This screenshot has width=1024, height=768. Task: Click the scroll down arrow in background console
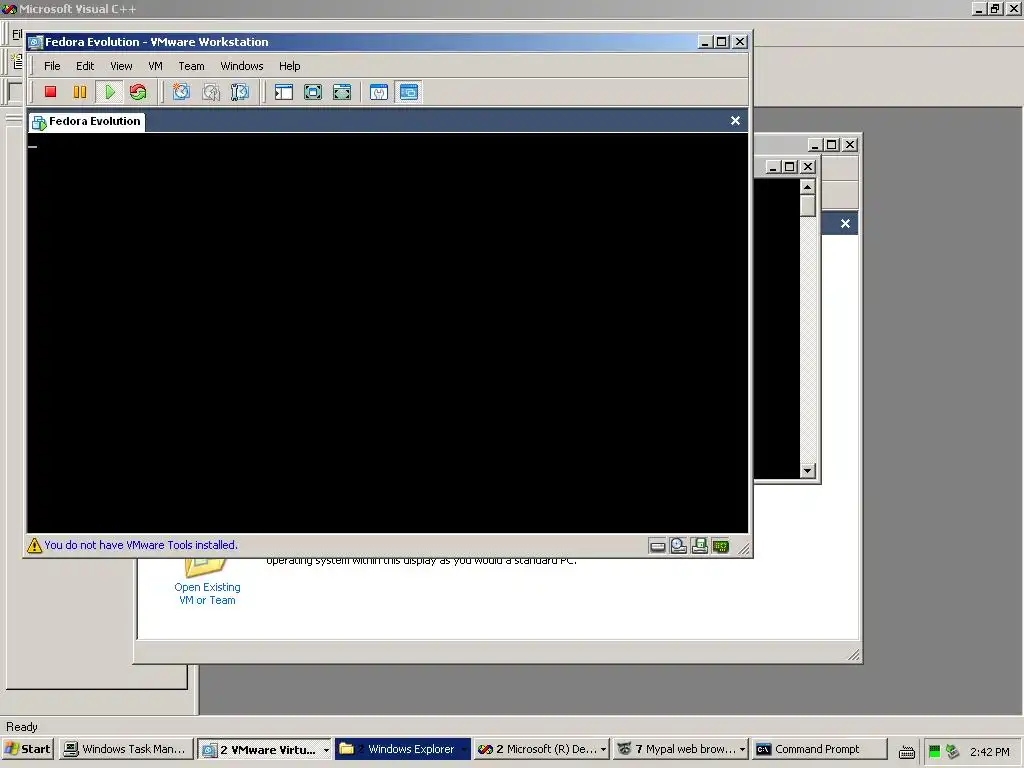[x=808, y=471]
